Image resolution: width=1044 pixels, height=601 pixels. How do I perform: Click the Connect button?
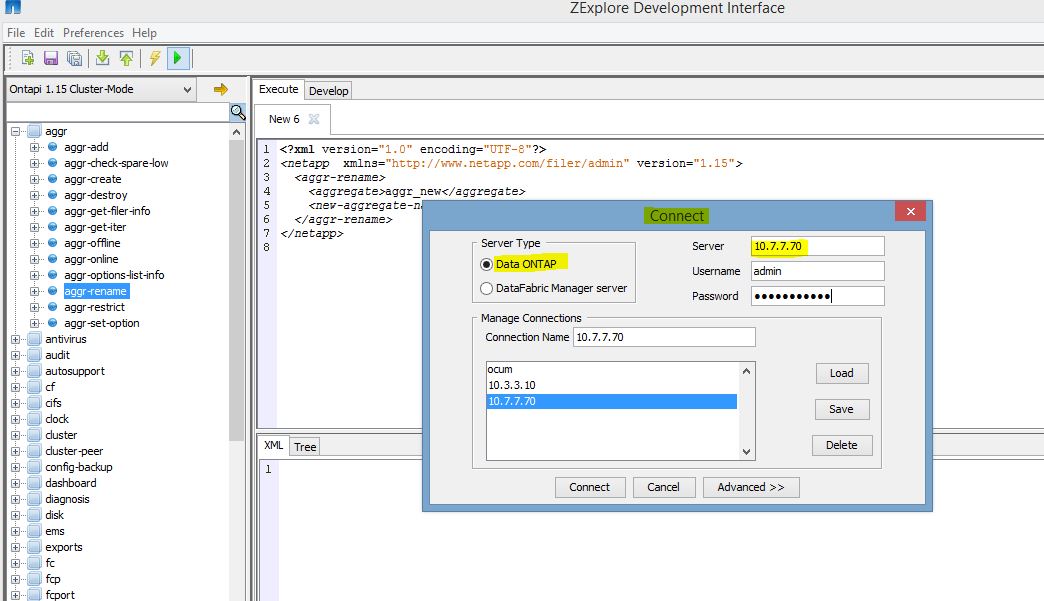pyautogui.click(x=589, y=487)
